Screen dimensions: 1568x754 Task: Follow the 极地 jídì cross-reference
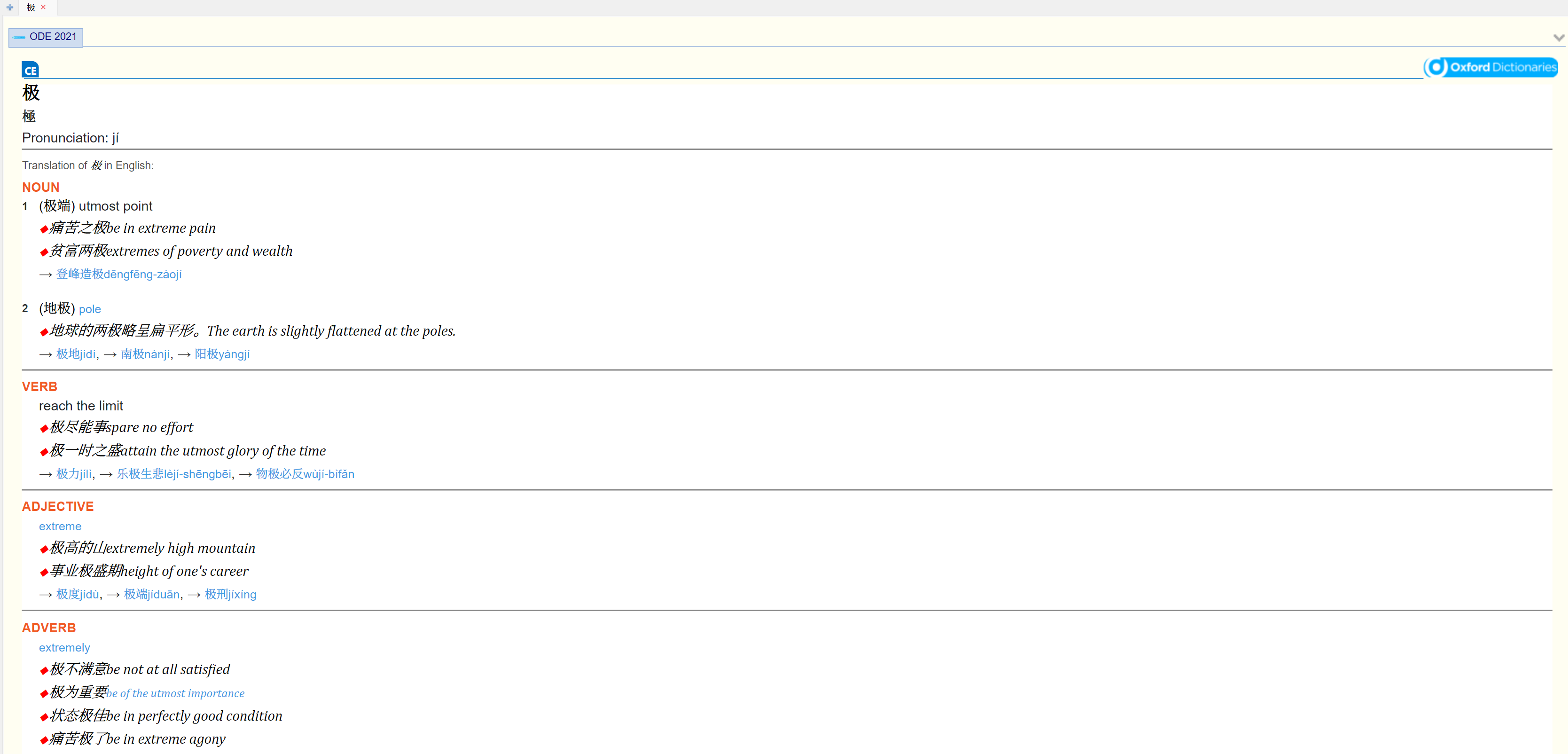pos(76,354)
